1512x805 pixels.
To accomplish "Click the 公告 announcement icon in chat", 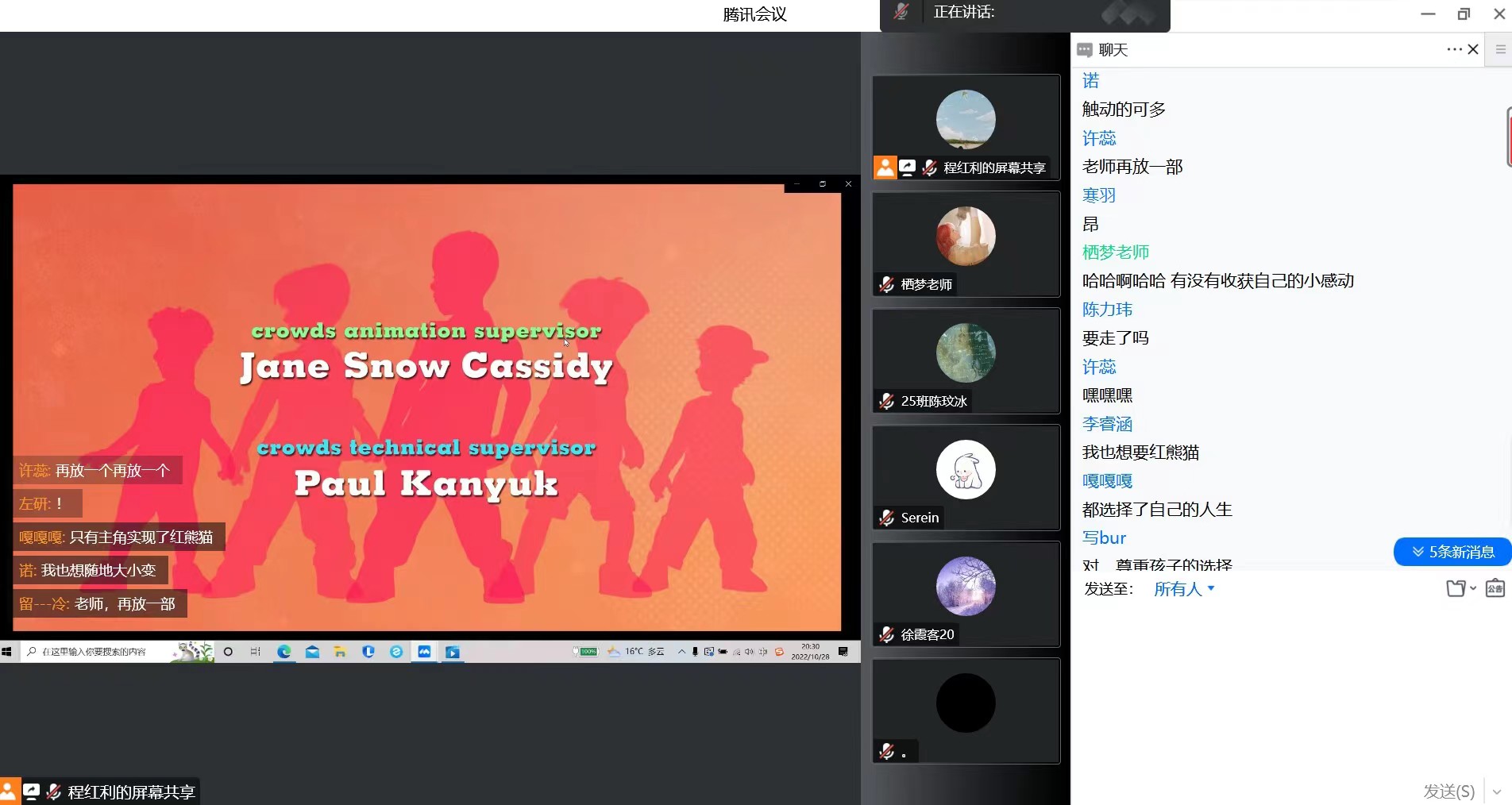I will (x=1495, y=588).
